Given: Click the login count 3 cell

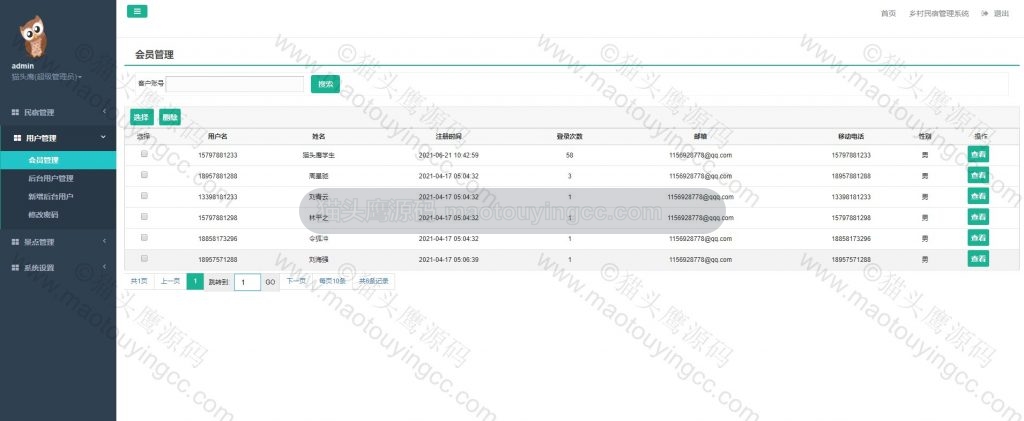Looking at the screenshot, I should click(570, 176).
